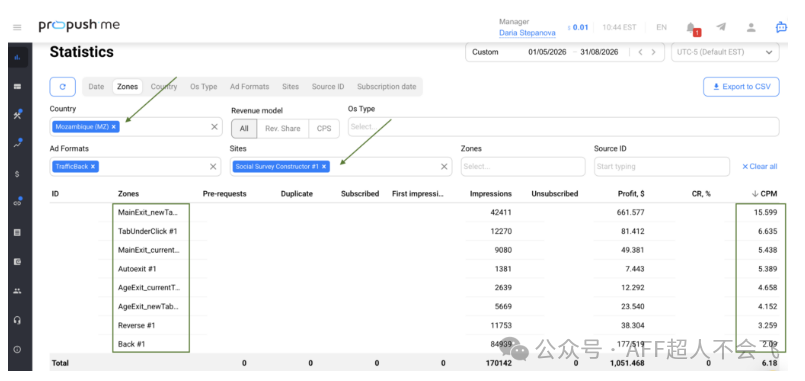The height and width of the screenshot is (381, 805).
Task: Open the UTC-5 timezone dropdown
Action: click(x=725, y=52)
